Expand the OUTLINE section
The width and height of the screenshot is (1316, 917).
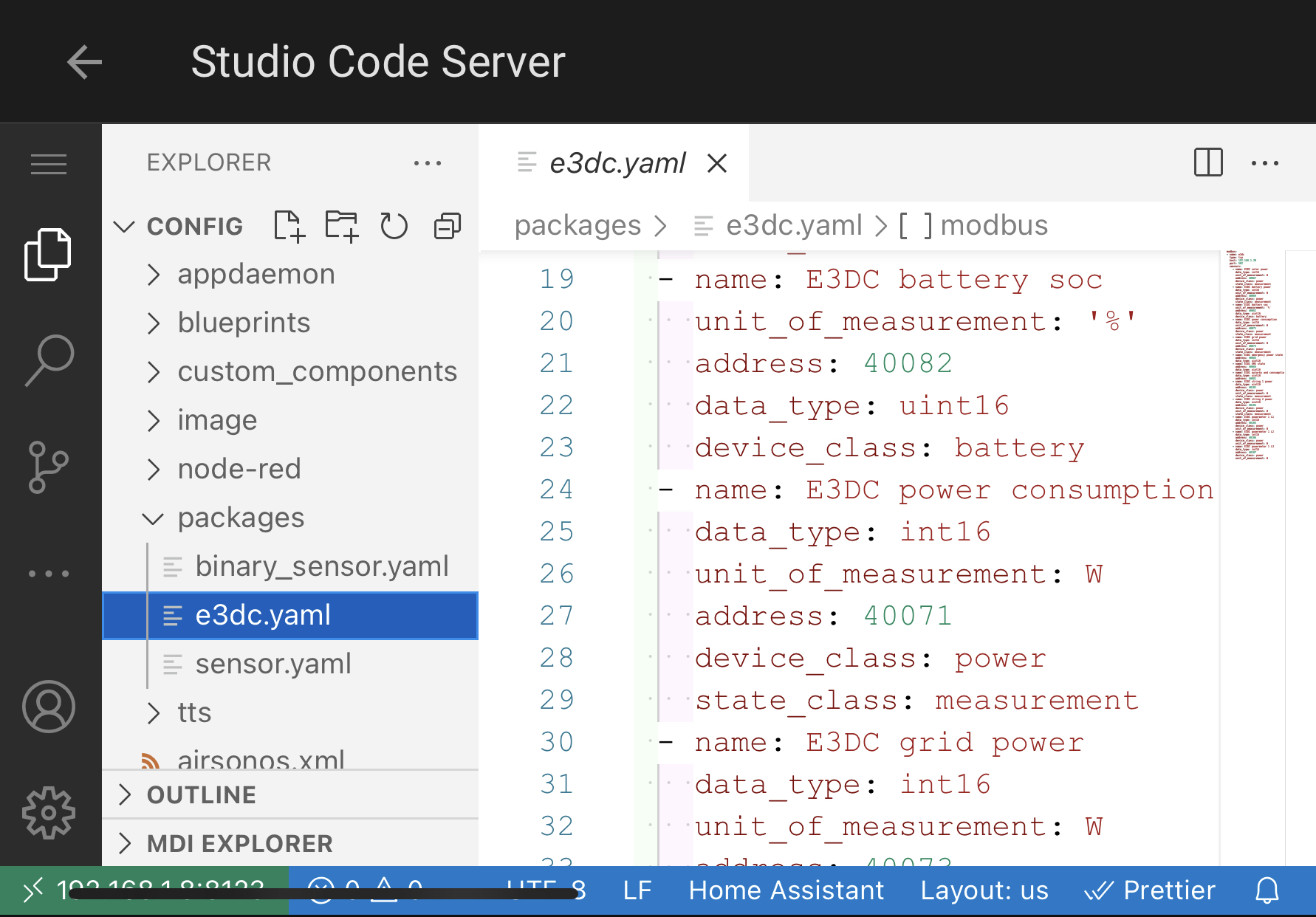pos(201,794)
